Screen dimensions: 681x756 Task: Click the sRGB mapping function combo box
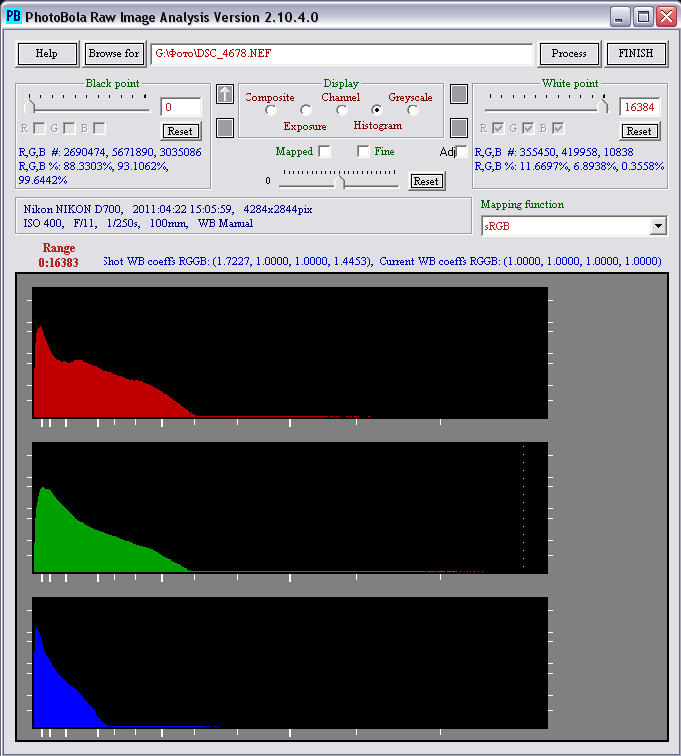click(x=574, y=226)
